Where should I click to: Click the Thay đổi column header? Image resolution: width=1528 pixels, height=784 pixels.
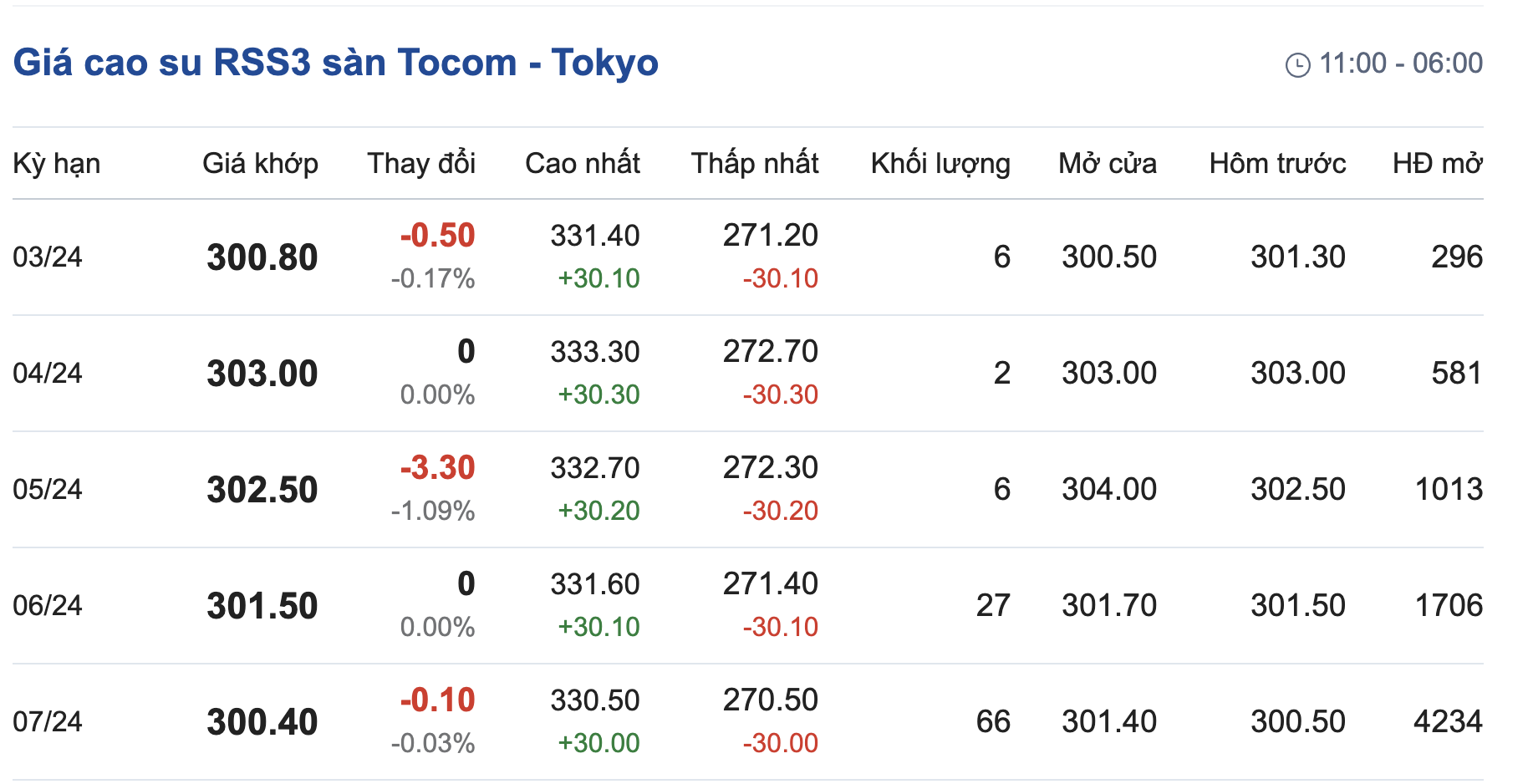[421, 164]
